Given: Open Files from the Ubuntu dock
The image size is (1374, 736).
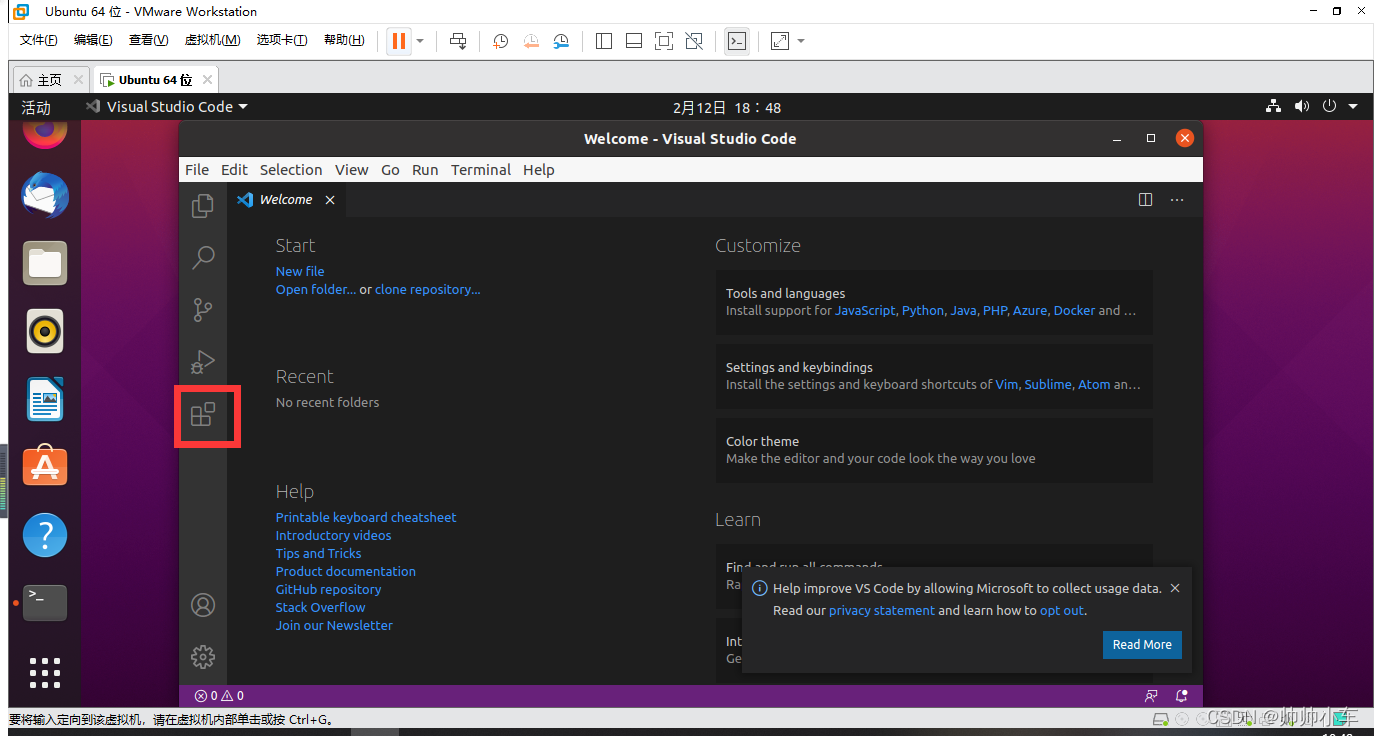Looking at the screenshot, I should tap(45, 264).
